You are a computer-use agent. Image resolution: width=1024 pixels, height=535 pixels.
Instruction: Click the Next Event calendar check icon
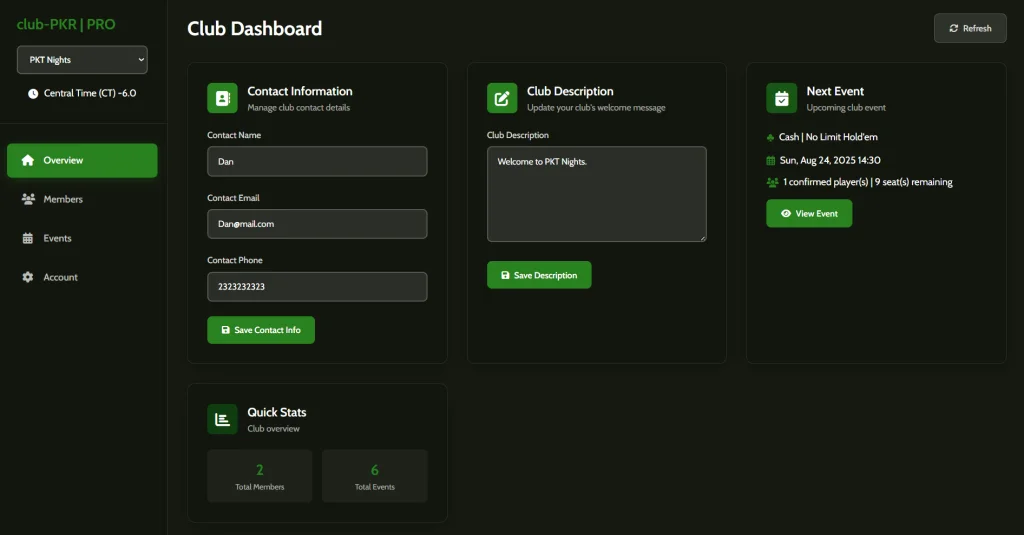pos(781,98)
